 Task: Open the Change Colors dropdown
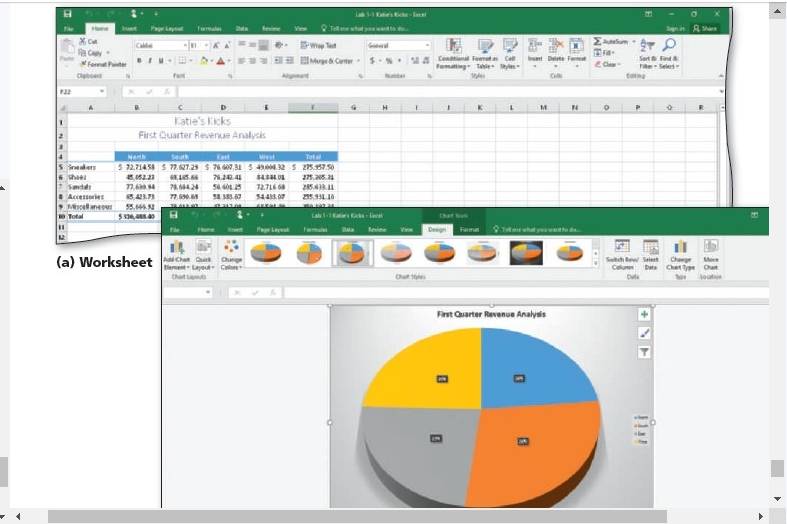[231, 254]
